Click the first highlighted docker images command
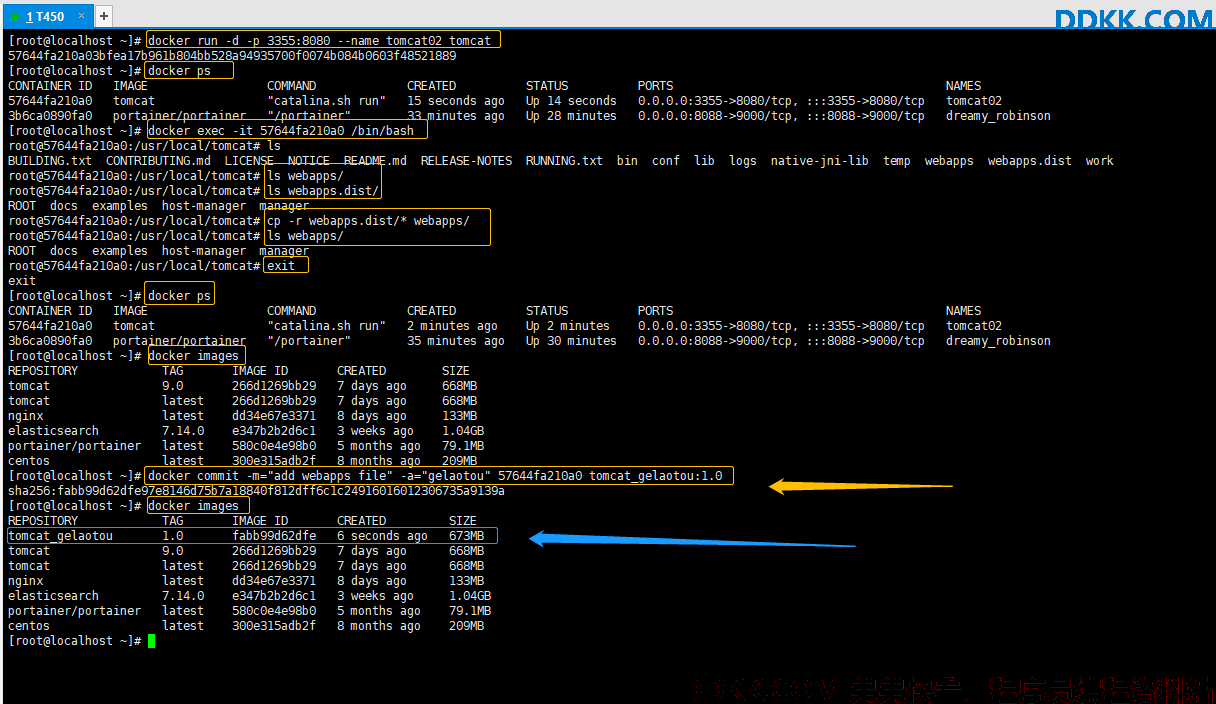 click(196, 356)
